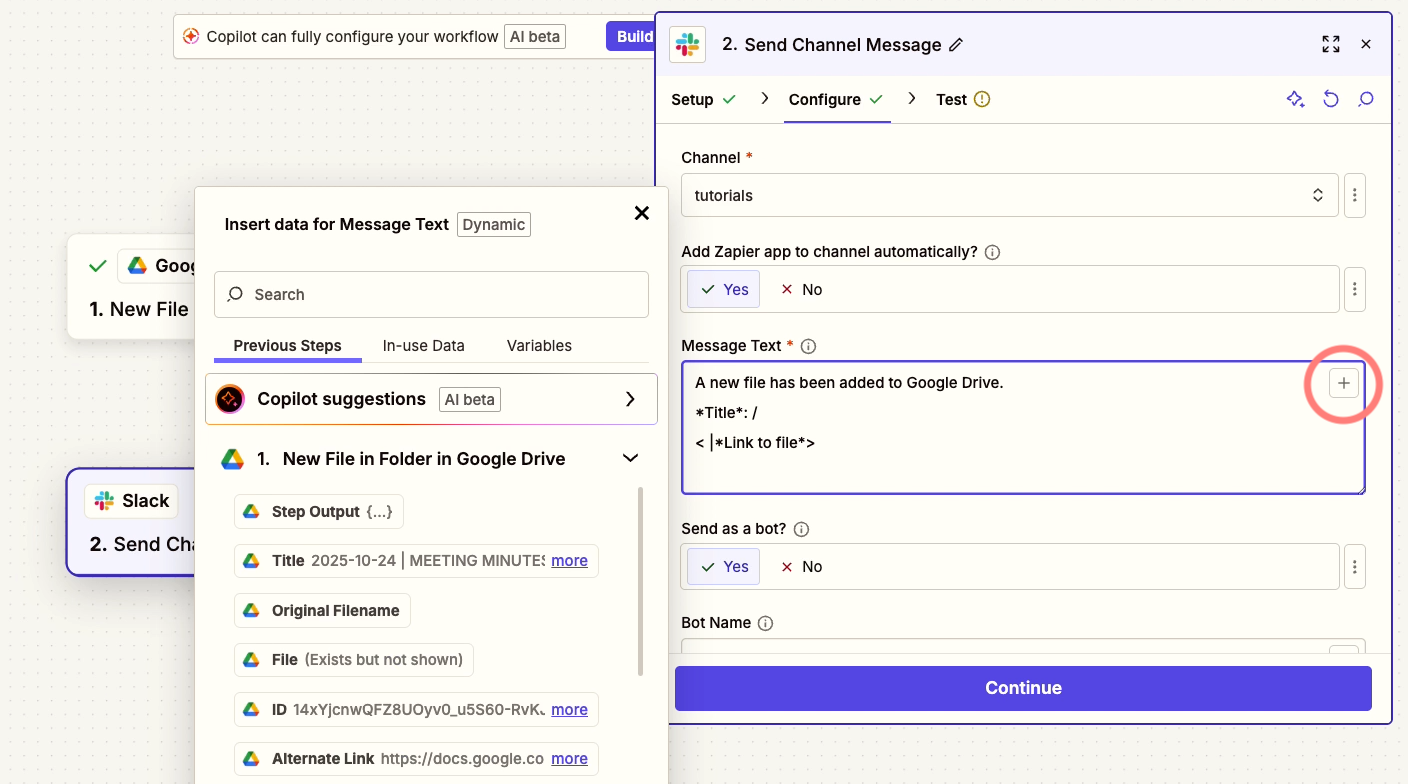
Task: Edit step name with pencil icon
Action: [956, 45]
